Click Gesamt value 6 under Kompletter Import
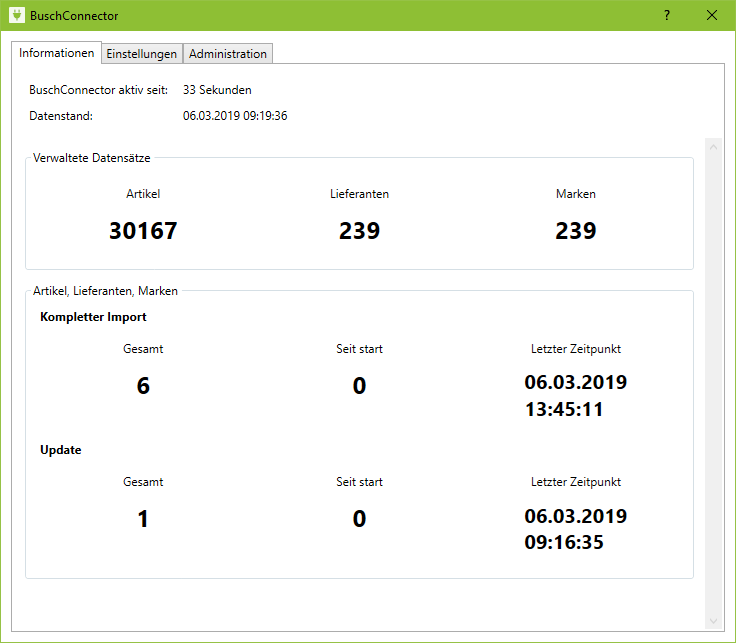 pyautogui.click(x=143, y=386)
